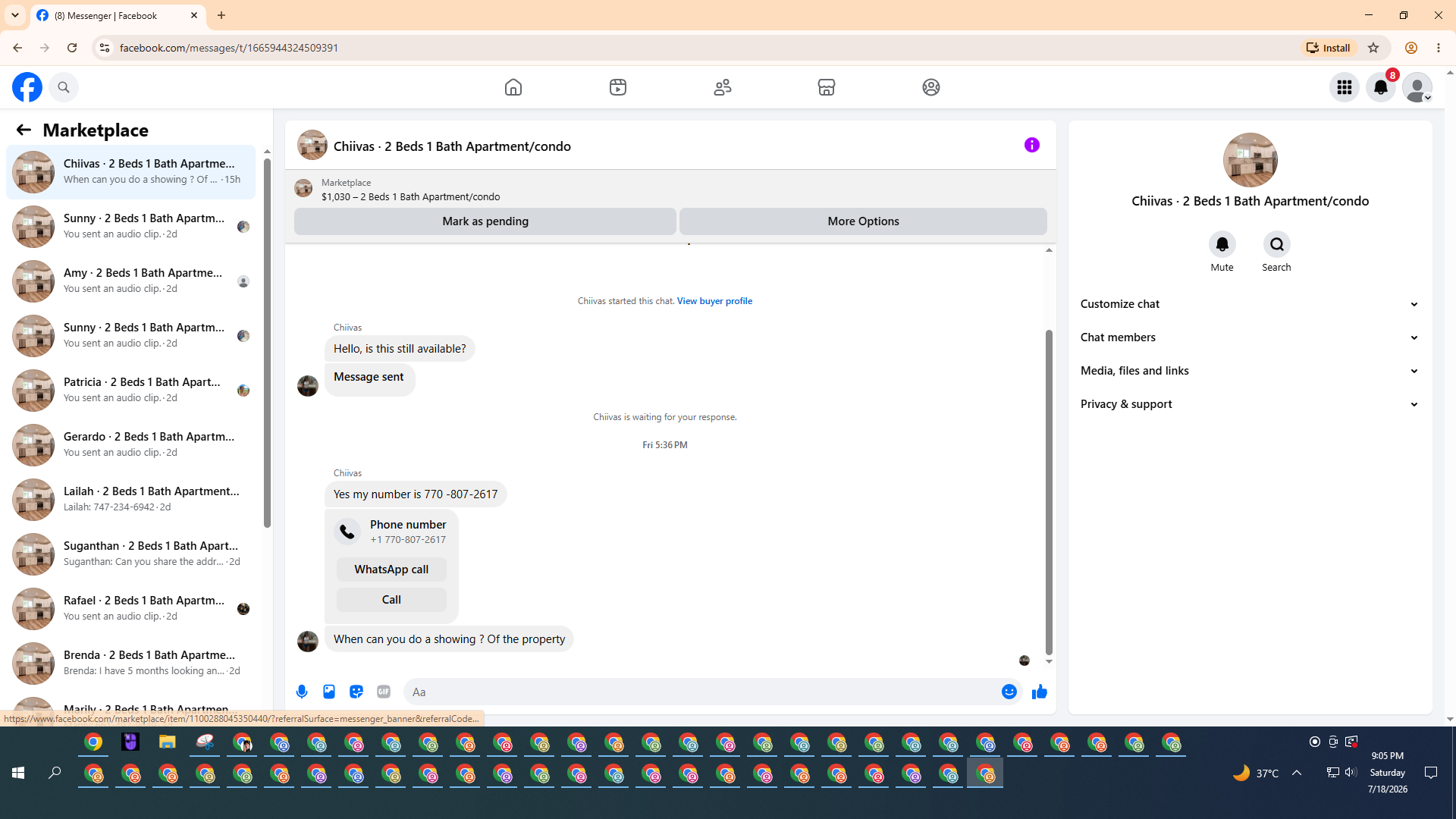The width and height of the screenshot is (1456, 819).
Task: Click the phone number card icon
Action: pos(347,532)
